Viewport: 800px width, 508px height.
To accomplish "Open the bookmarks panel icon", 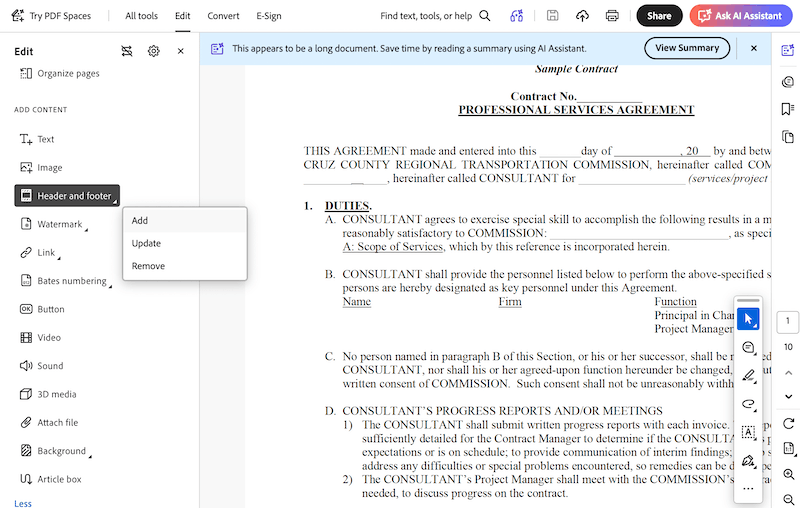I will click(x=788, y=109).
